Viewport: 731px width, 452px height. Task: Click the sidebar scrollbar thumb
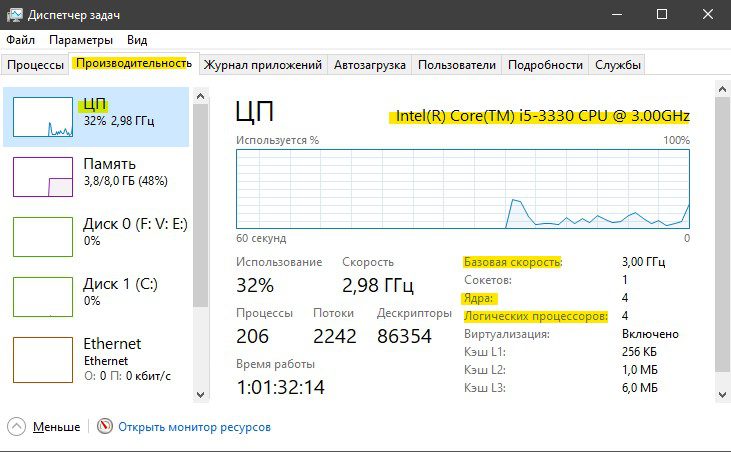tap(200, 205)
